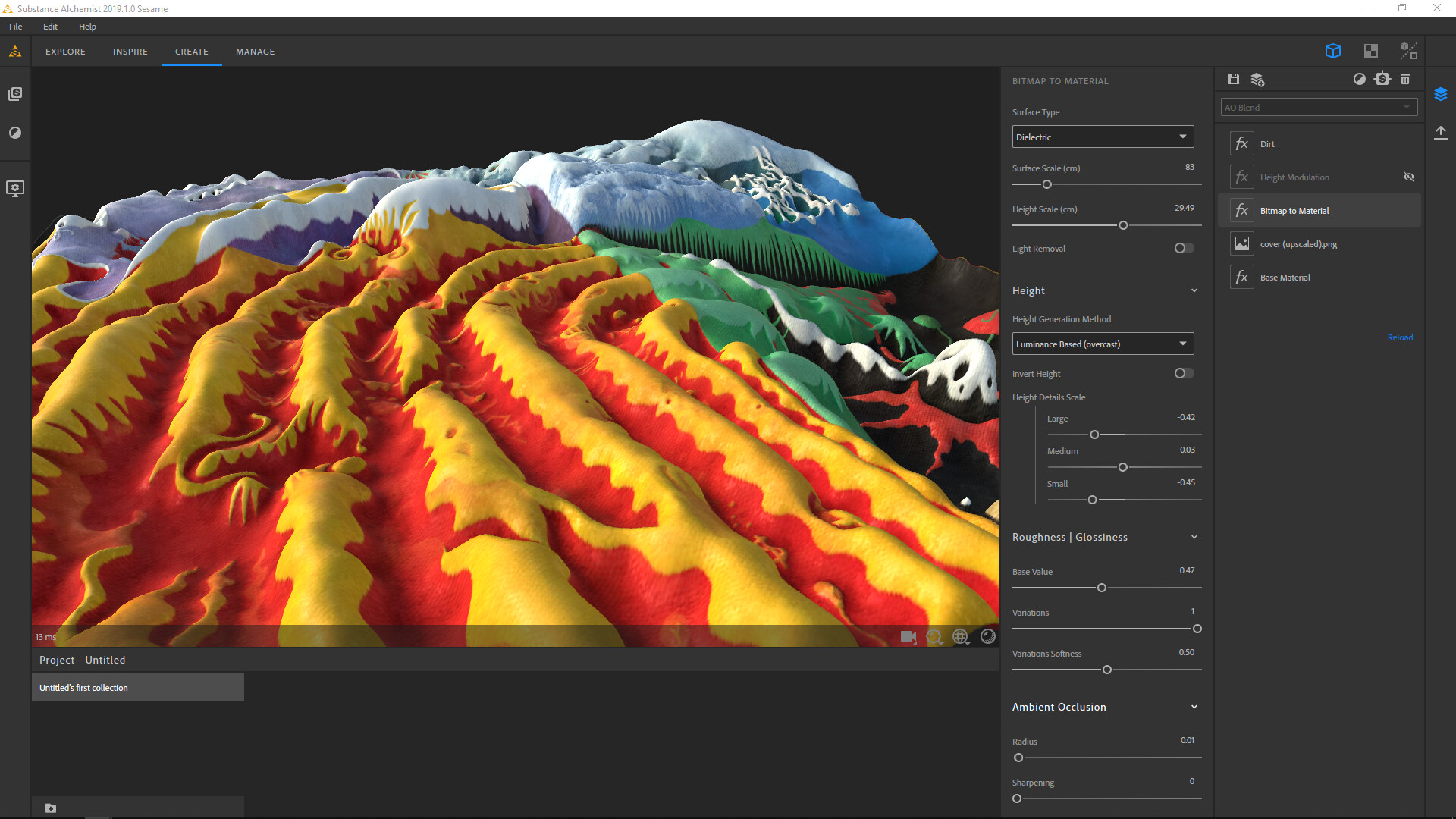This screenshot has height=819, width=1456.
Task: Select the Base Material layer
Action: (1285, 278)
